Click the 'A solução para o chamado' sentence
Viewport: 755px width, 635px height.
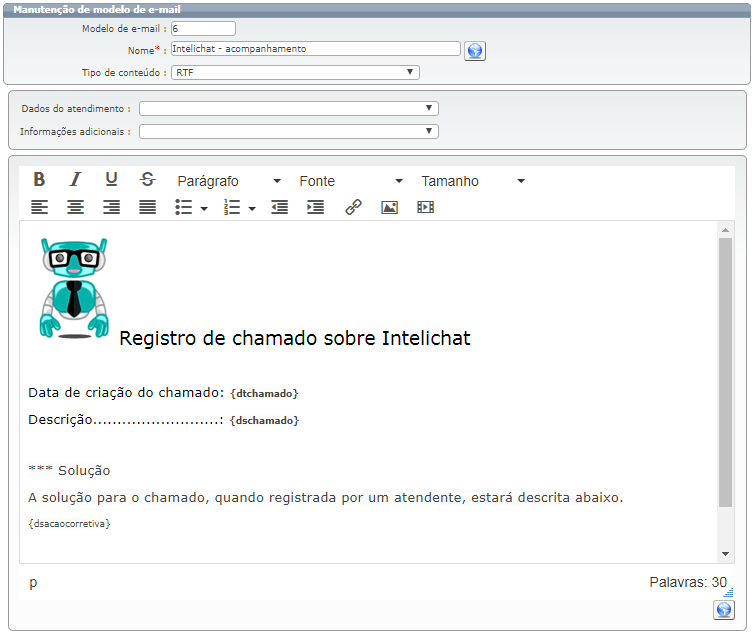click(x=325, y=497)
